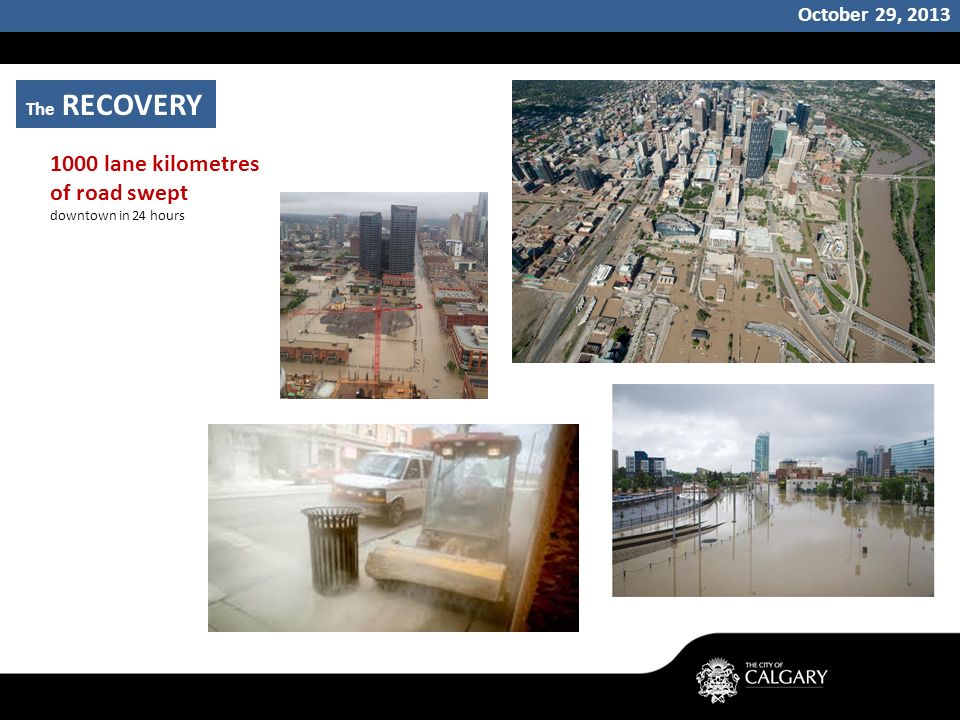Click the flooded rail tracks skyline photo
This screenshot has width=960, height=720.
tap(773, 490)
